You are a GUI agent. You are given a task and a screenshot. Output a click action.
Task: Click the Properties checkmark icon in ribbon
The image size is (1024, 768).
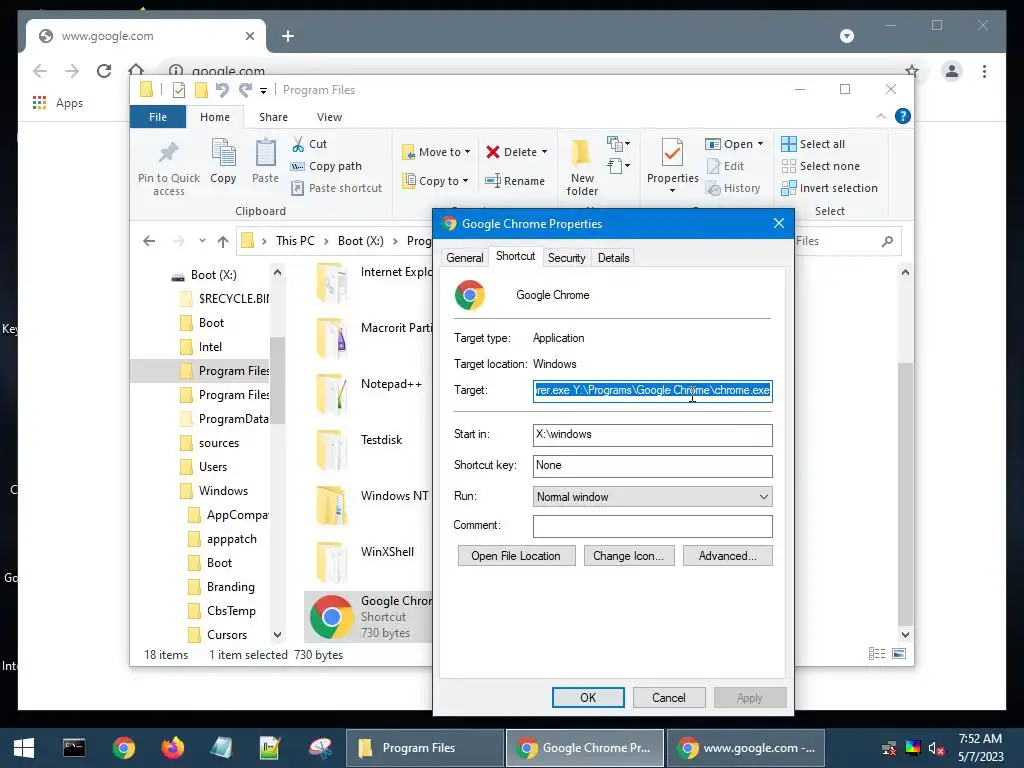click(x=672, y=152)
